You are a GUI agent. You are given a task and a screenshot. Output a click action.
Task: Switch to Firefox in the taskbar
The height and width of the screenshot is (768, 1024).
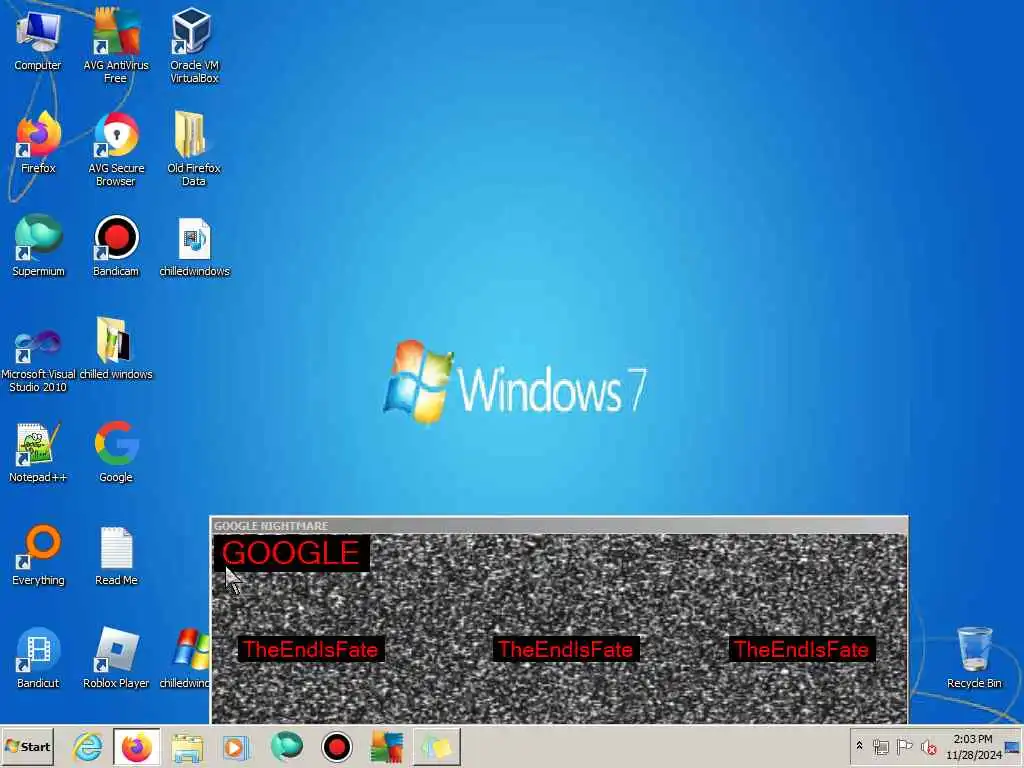pyautogui.click(x=136, y=747)
